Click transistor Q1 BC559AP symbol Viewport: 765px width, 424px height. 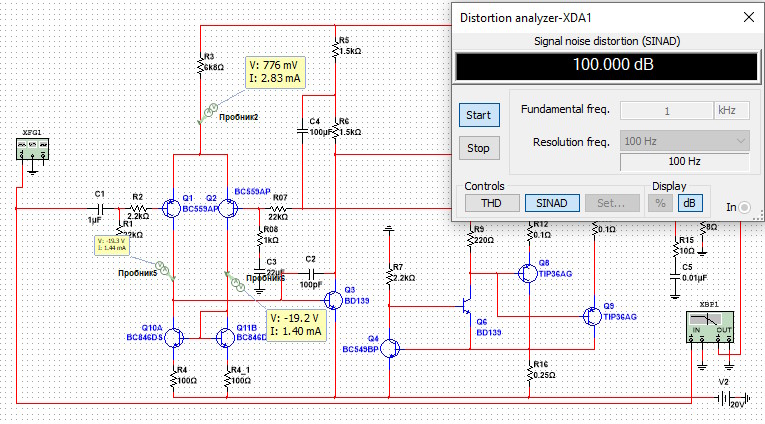(x=176, y=208)
